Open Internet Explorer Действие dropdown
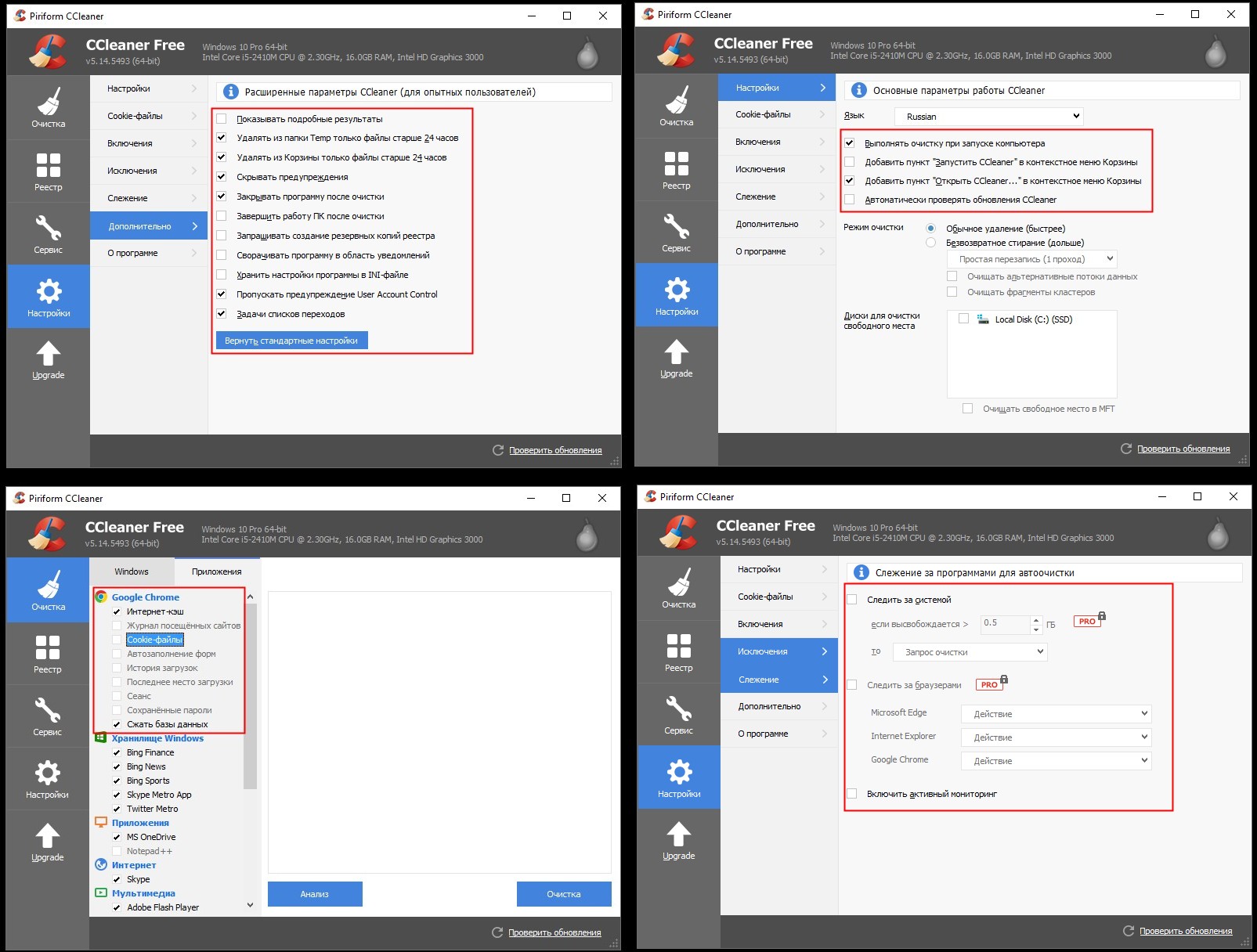The height and width of the screenshot is (952, 1257). 1057,737
